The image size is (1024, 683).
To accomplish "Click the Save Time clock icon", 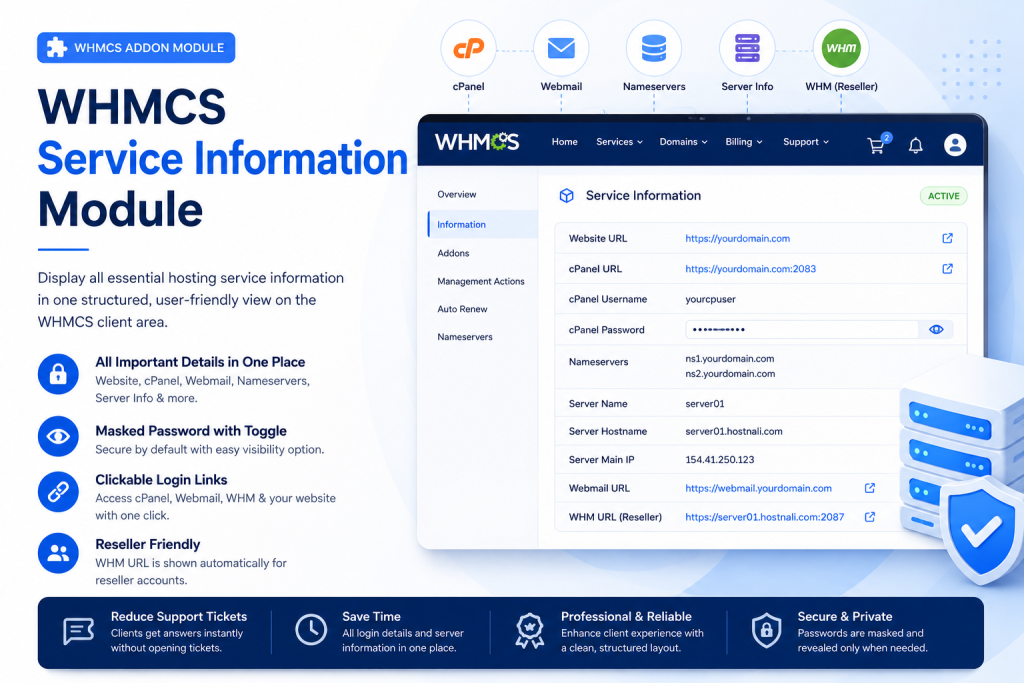I will pyautogui.click(x=311, y=630).
